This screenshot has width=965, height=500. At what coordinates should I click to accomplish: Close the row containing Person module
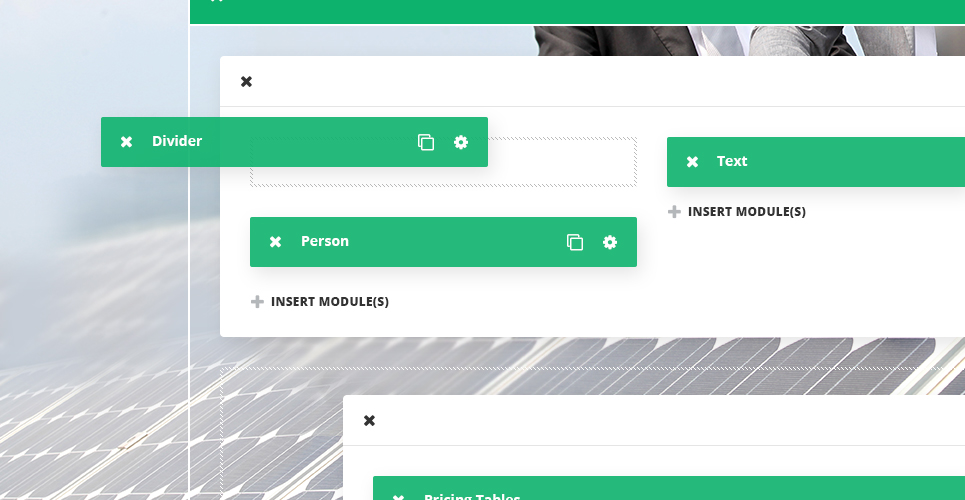point(246,81)
